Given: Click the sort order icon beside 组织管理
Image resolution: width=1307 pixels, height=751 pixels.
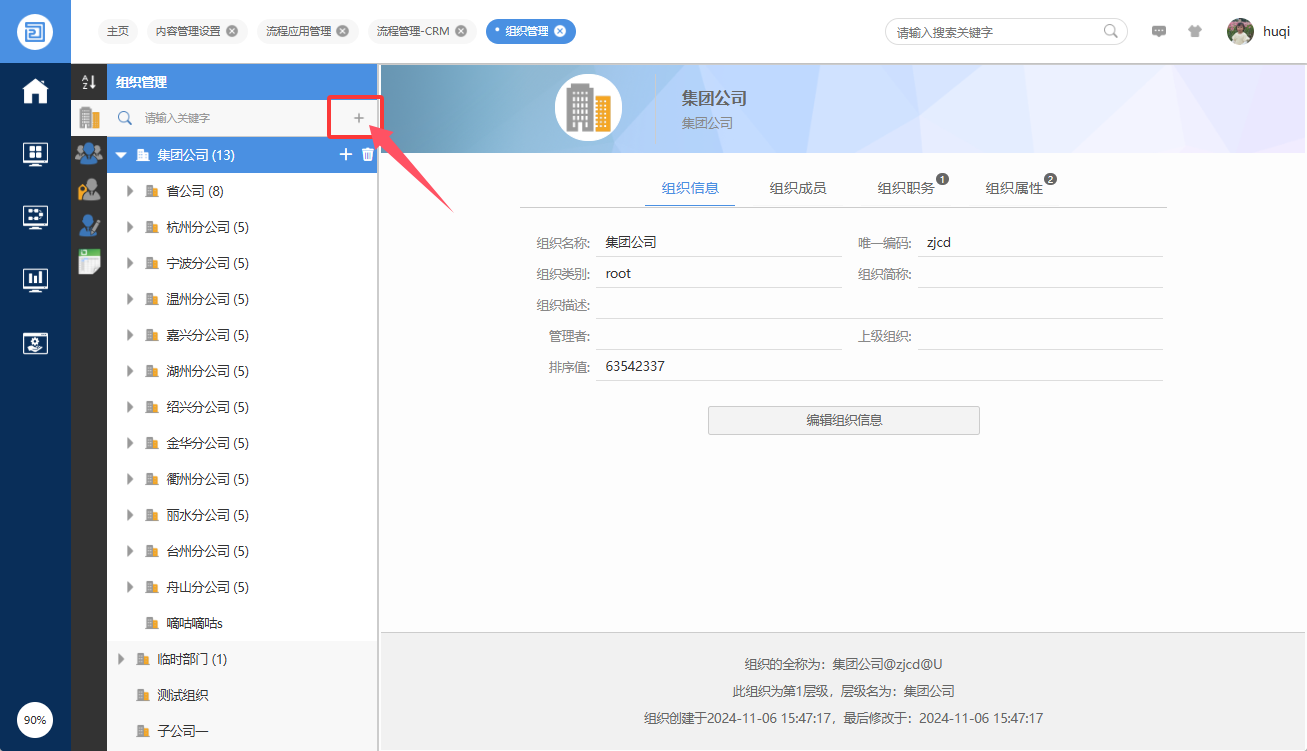Looking at the screenshot, I should [x=89, y=82].
